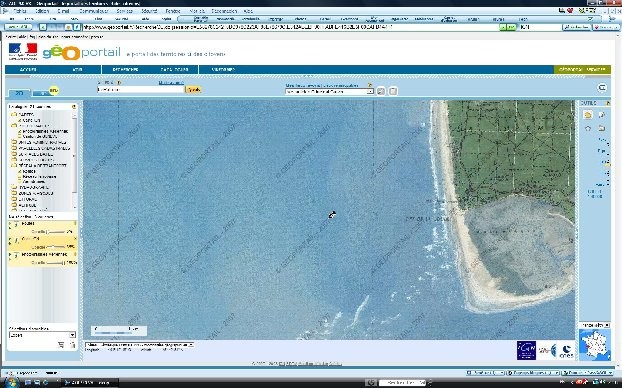The height and width of the screenshot is (388, 622).
Task: Click second square icon beside the map selection dropdown
Action: (x=393, y=91)
